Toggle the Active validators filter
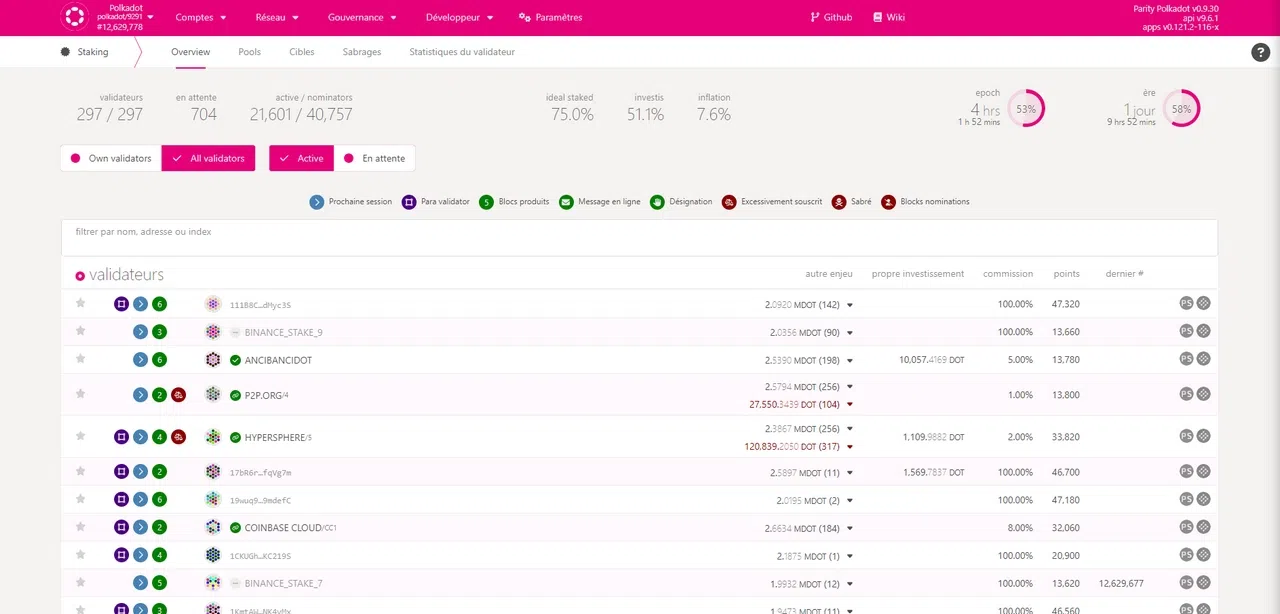The image size is (1280, 614). click(x=301, y=158)
